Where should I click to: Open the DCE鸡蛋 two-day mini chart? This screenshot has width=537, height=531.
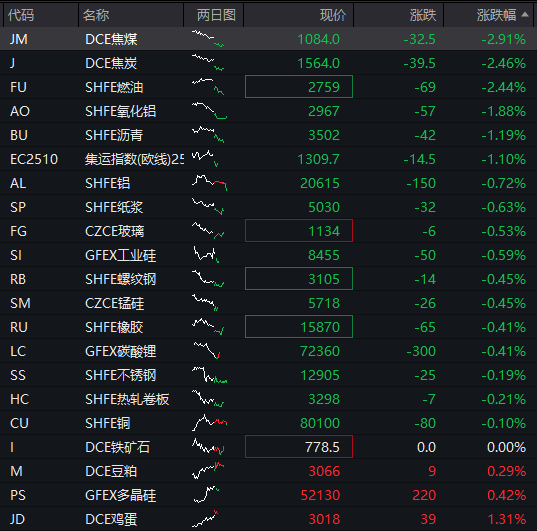pos(205,518)
